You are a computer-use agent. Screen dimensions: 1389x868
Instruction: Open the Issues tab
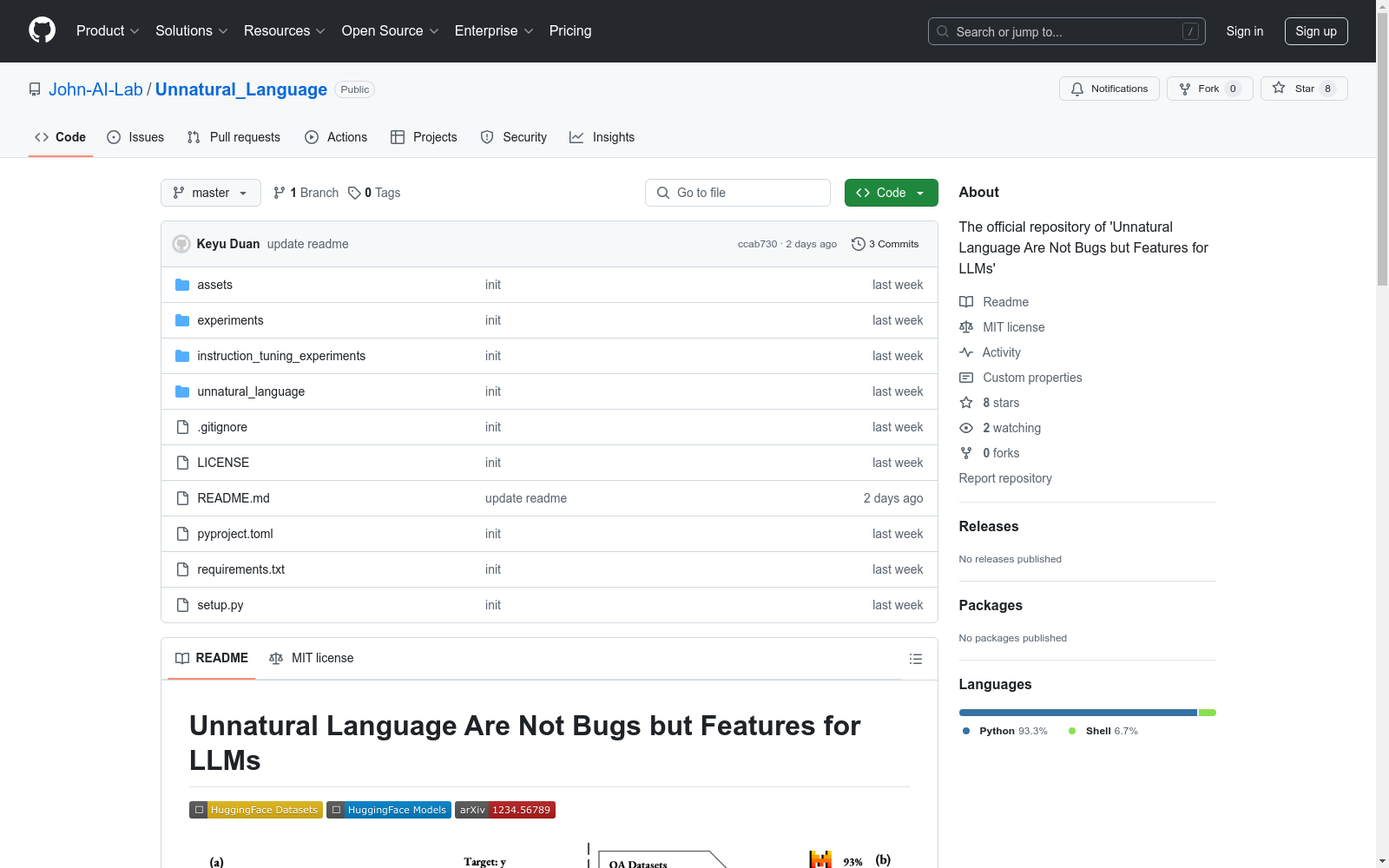point(135,137)
